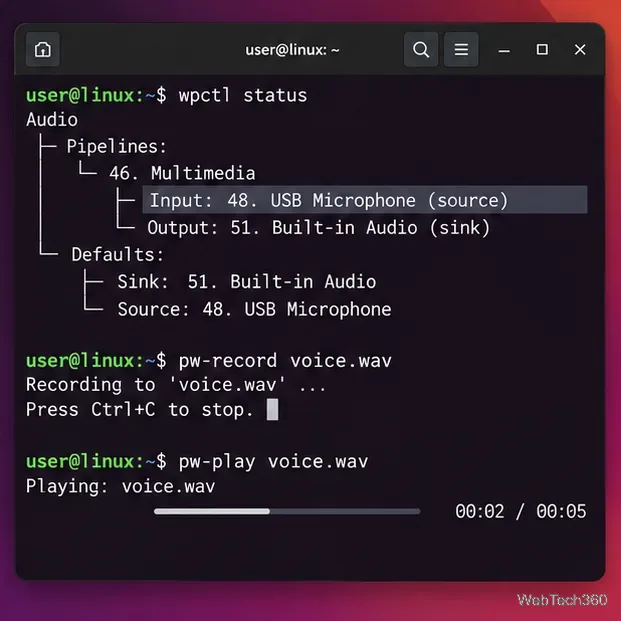Click the '00:02 / 00:05' time readout
Screen dimensions: 621x621
[520, 511]
